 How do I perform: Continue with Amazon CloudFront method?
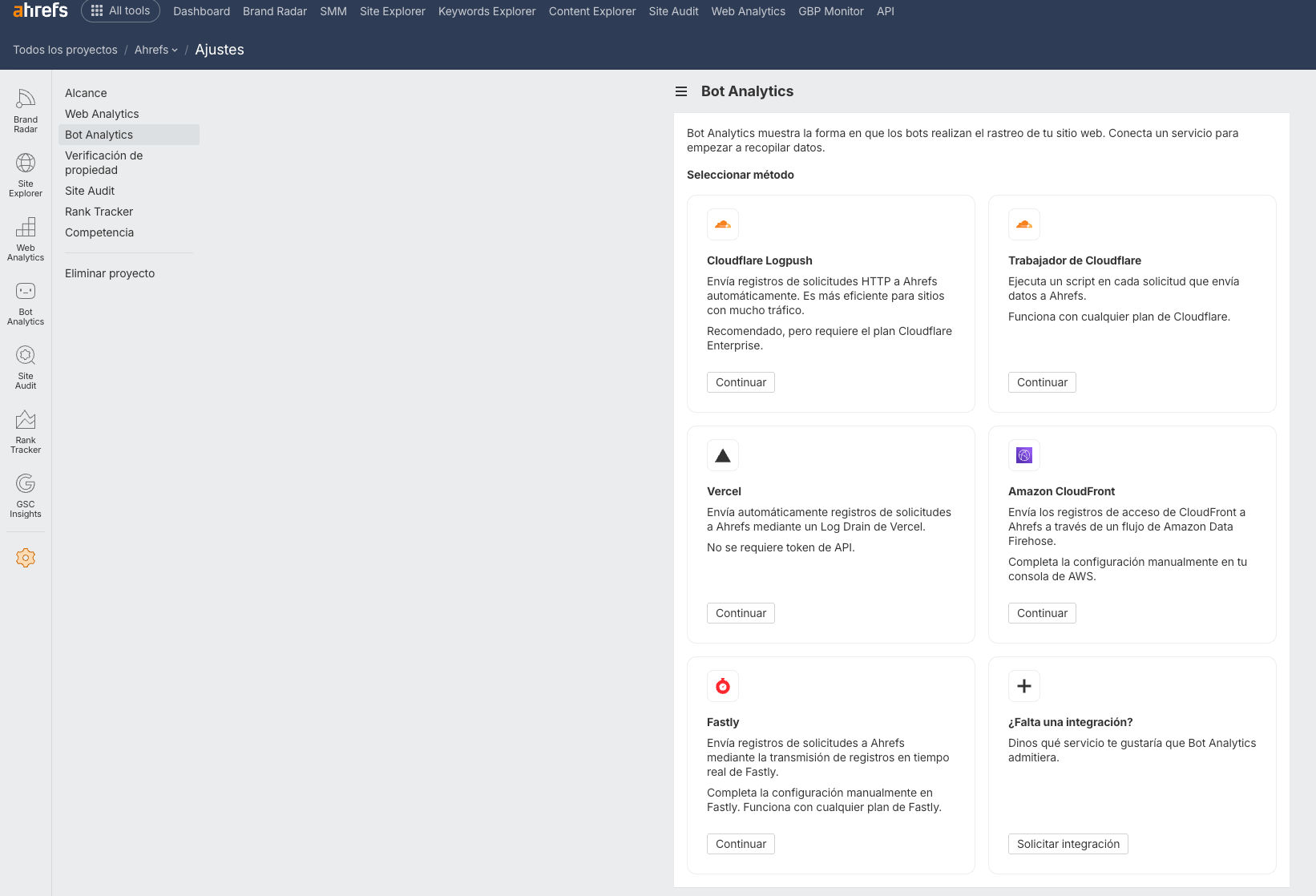tap(1042, 613)
